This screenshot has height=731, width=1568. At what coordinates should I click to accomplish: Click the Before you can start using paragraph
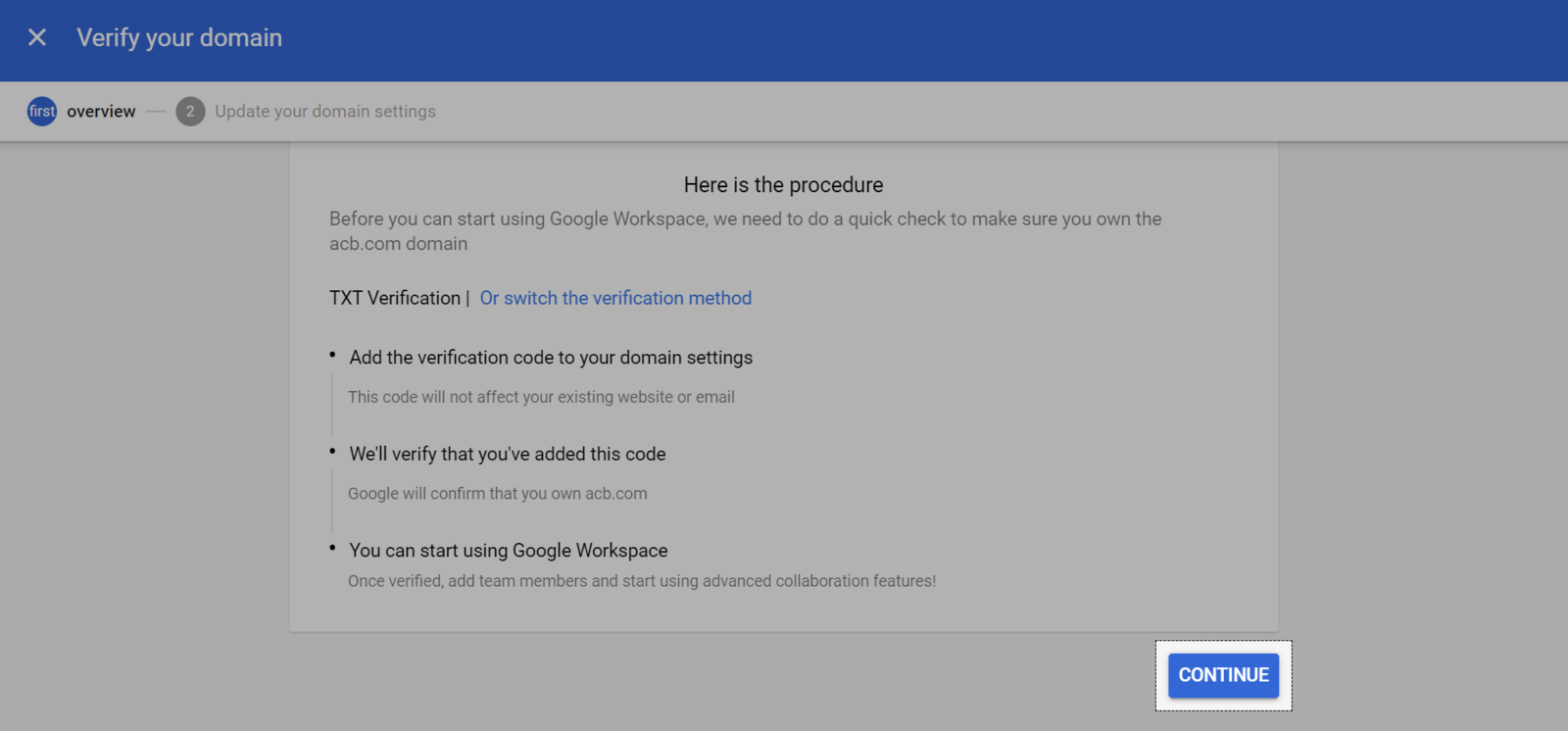(746, 231)
